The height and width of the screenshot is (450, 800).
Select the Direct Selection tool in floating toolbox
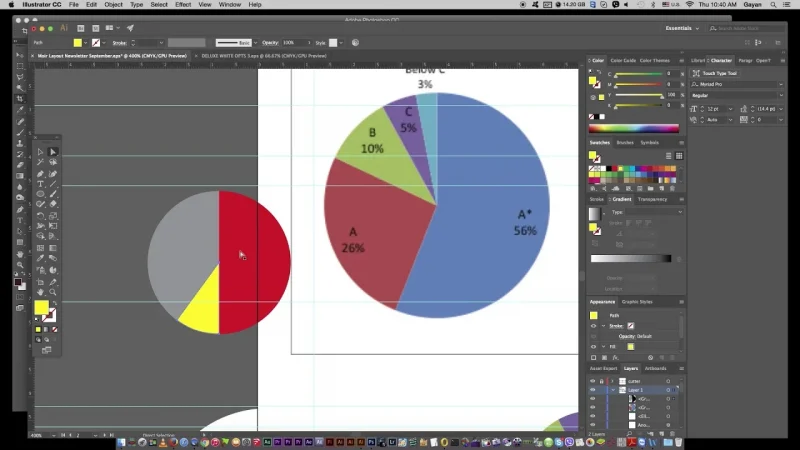pos(53,152)
